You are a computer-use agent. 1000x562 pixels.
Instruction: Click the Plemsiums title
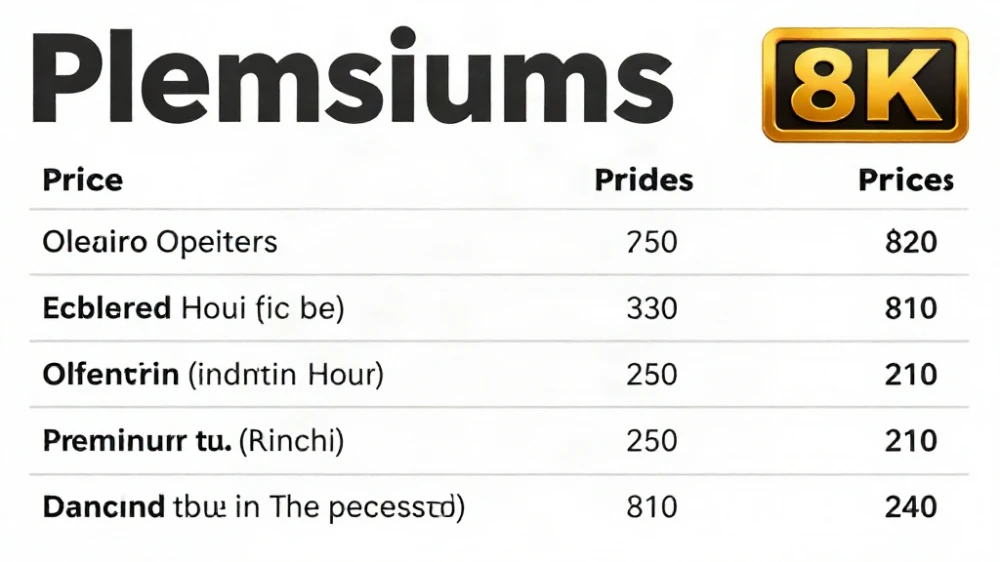[x=352, y=77]
